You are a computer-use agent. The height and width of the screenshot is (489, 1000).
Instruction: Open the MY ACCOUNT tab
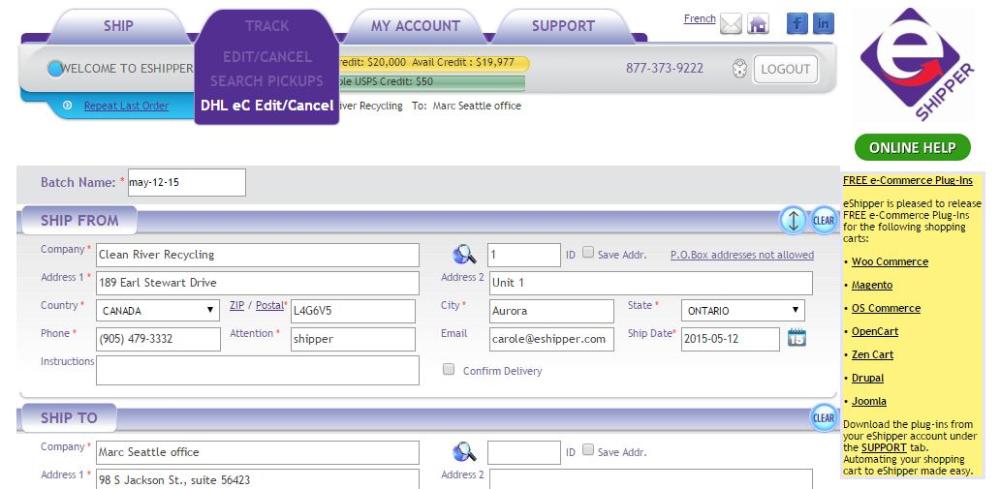click(415, 26)
